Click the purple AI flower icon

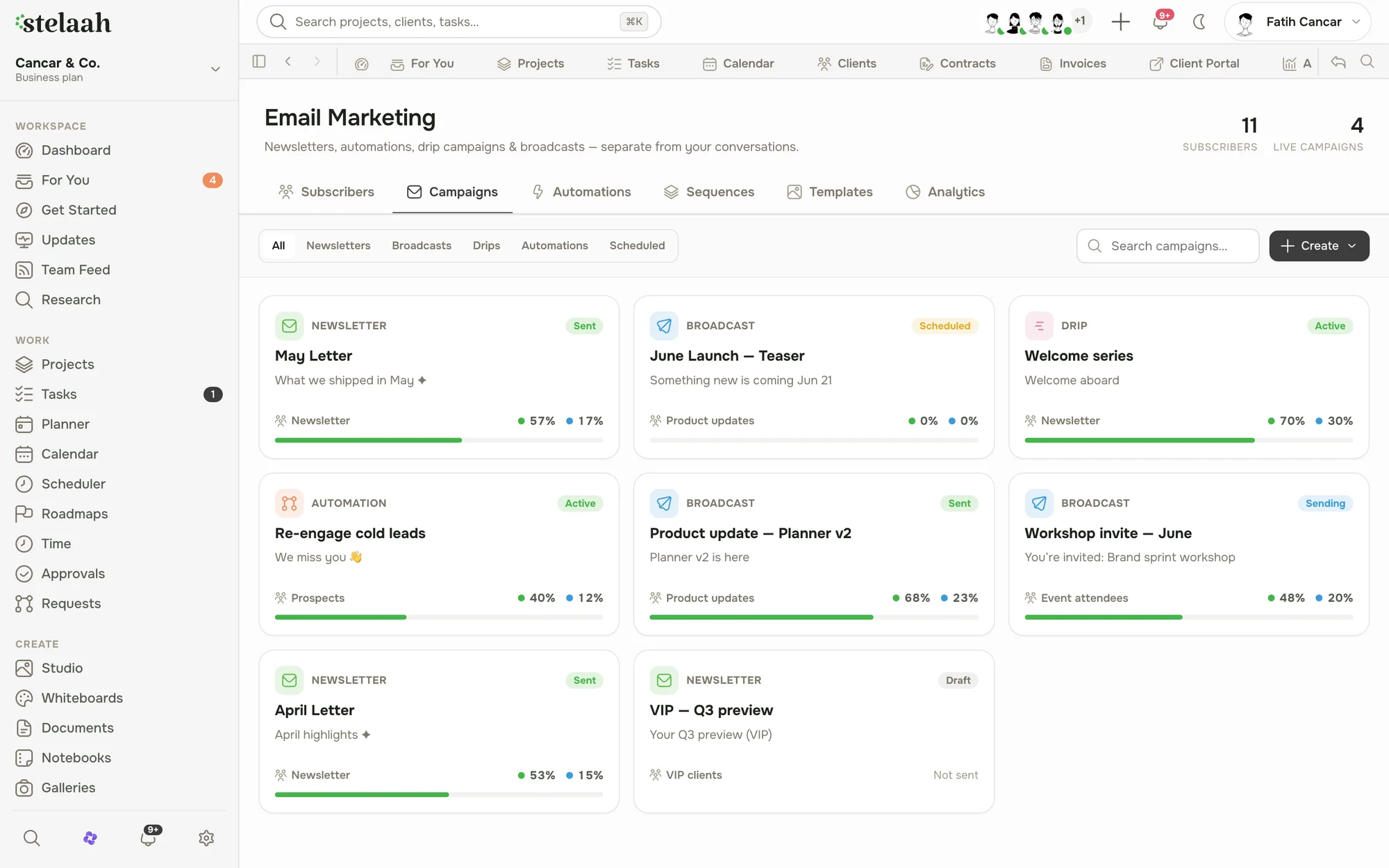point(90,838)
